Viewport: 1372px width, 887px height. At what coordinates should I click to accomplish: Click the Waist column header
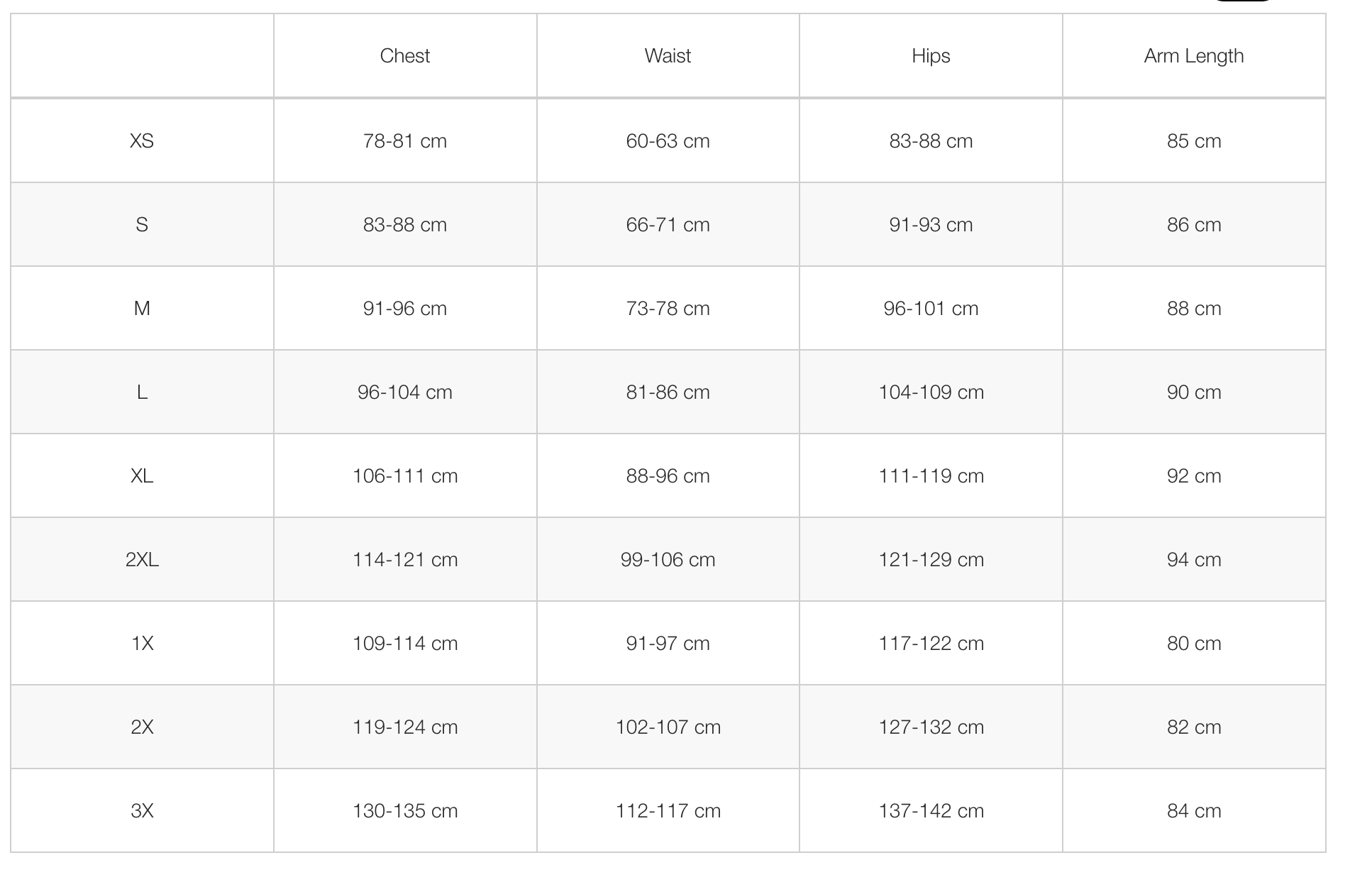coord(668,56)
